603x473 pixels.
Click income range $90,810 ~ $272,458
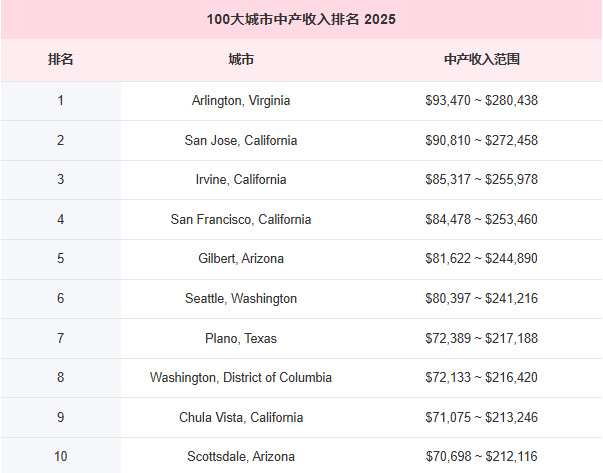pos(481,140)
